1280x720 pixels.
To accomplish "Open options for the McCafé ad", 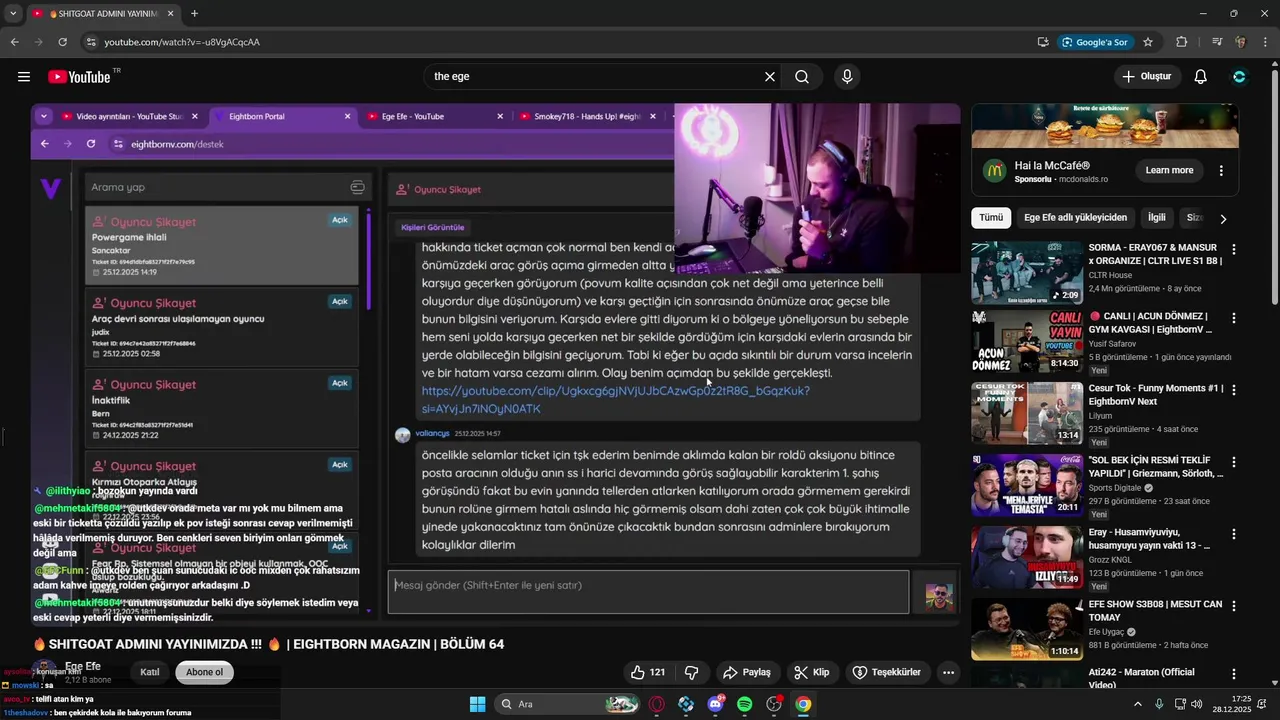I will (x=1221, y=171).
